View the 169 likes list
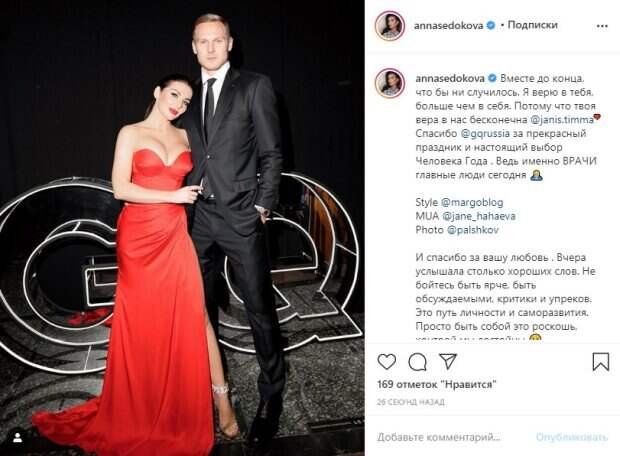The height and width of the screenshot is (456, 620). point(437,384)
